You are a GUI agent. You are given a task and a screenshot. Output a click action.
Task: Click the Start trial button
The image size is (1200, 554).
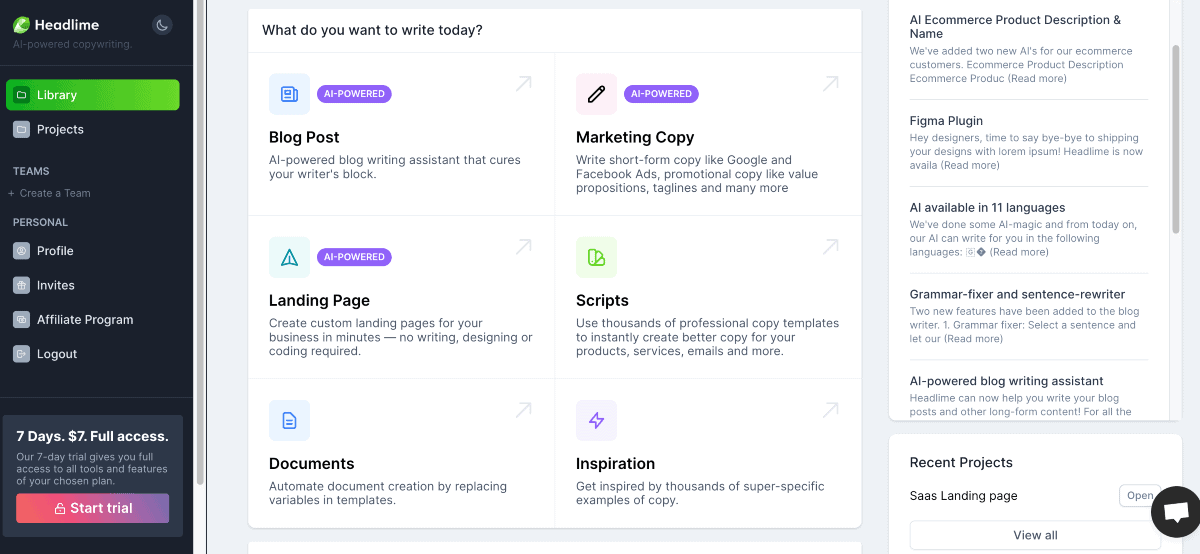92,508
